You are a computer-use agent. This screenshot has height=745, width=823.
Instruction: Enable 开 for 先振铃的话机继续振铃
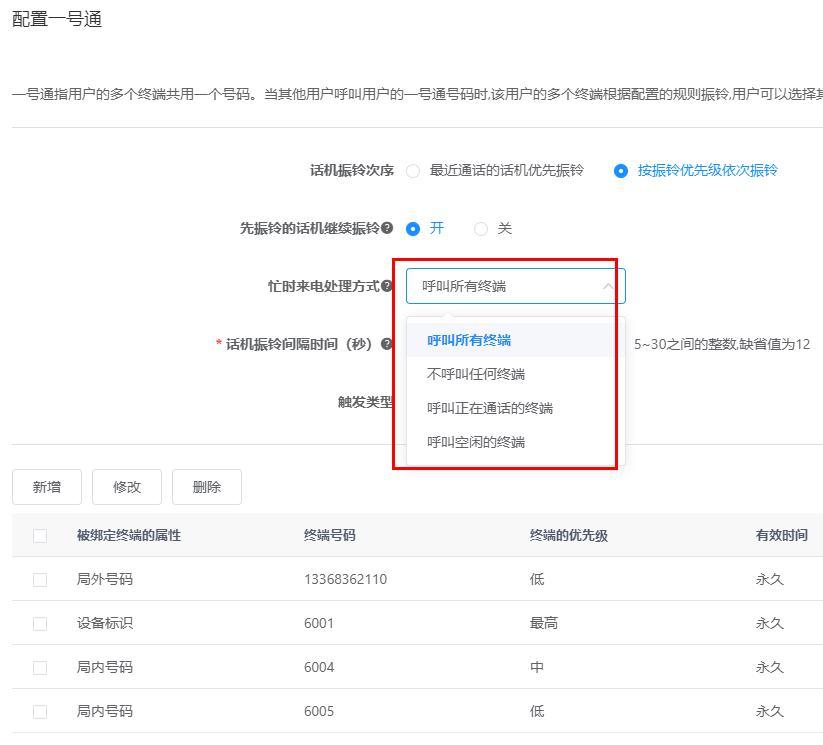pos(411,228)
